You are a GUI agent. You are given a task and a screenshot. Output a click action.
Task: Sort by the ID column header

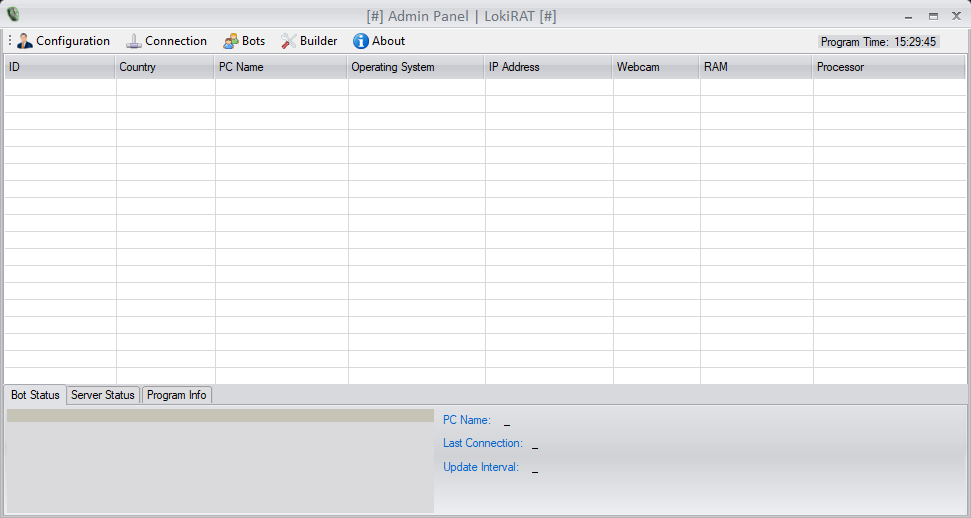(x=59, y=67)
